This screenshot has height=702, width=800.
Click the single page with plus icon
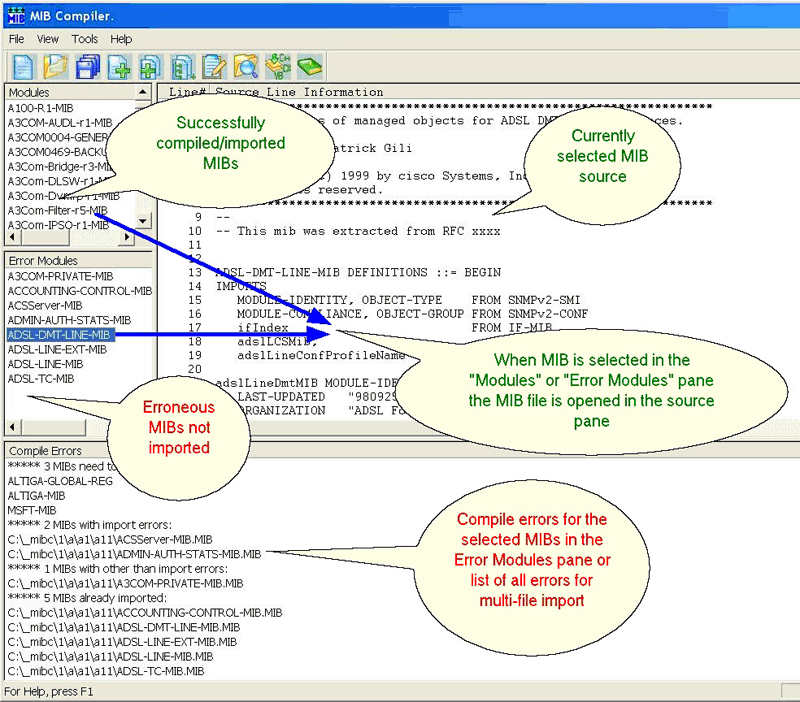point(119,67)
